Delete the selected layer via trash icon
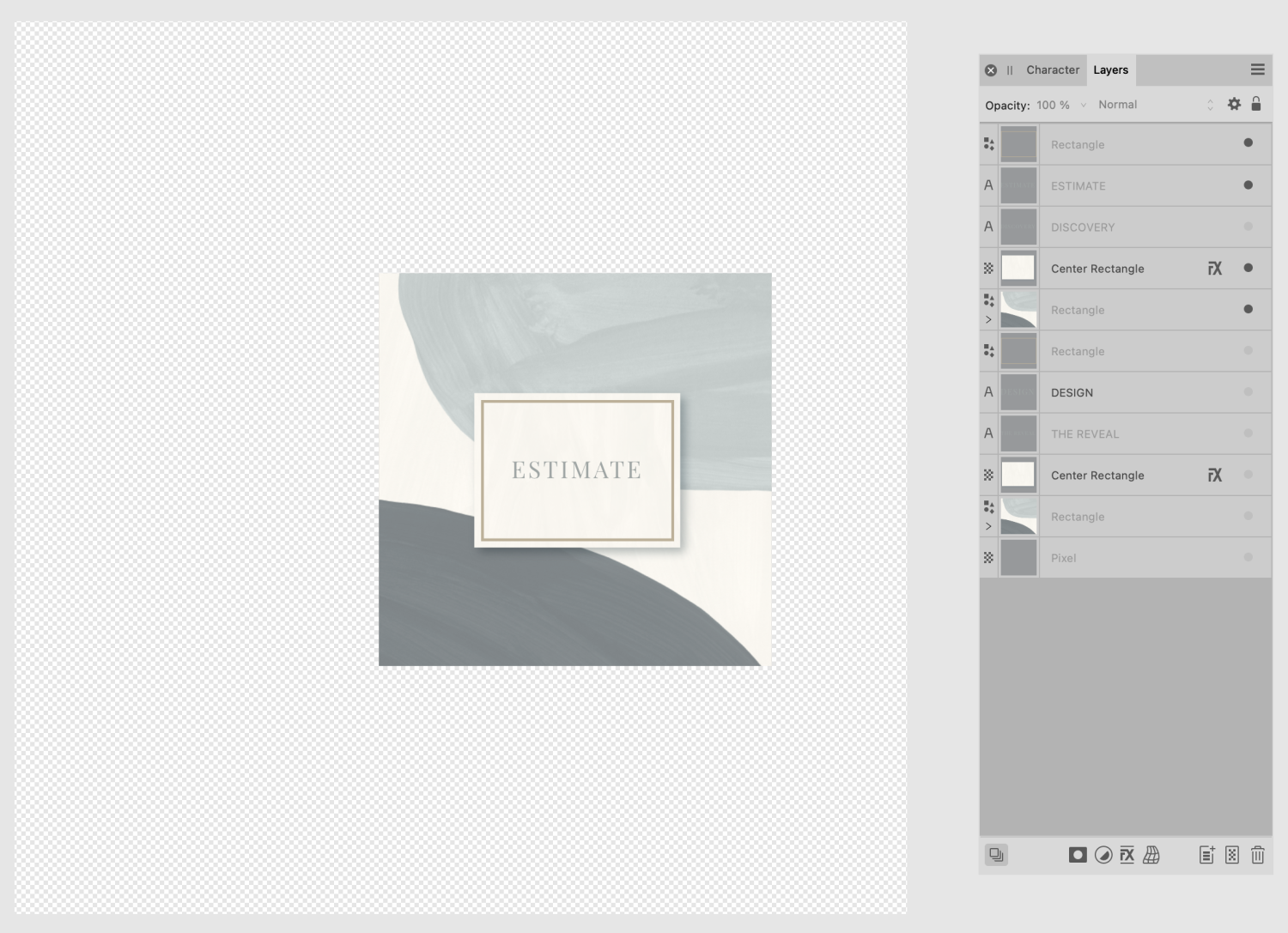Screen dimensions: 1288x933 [1258, 855]
